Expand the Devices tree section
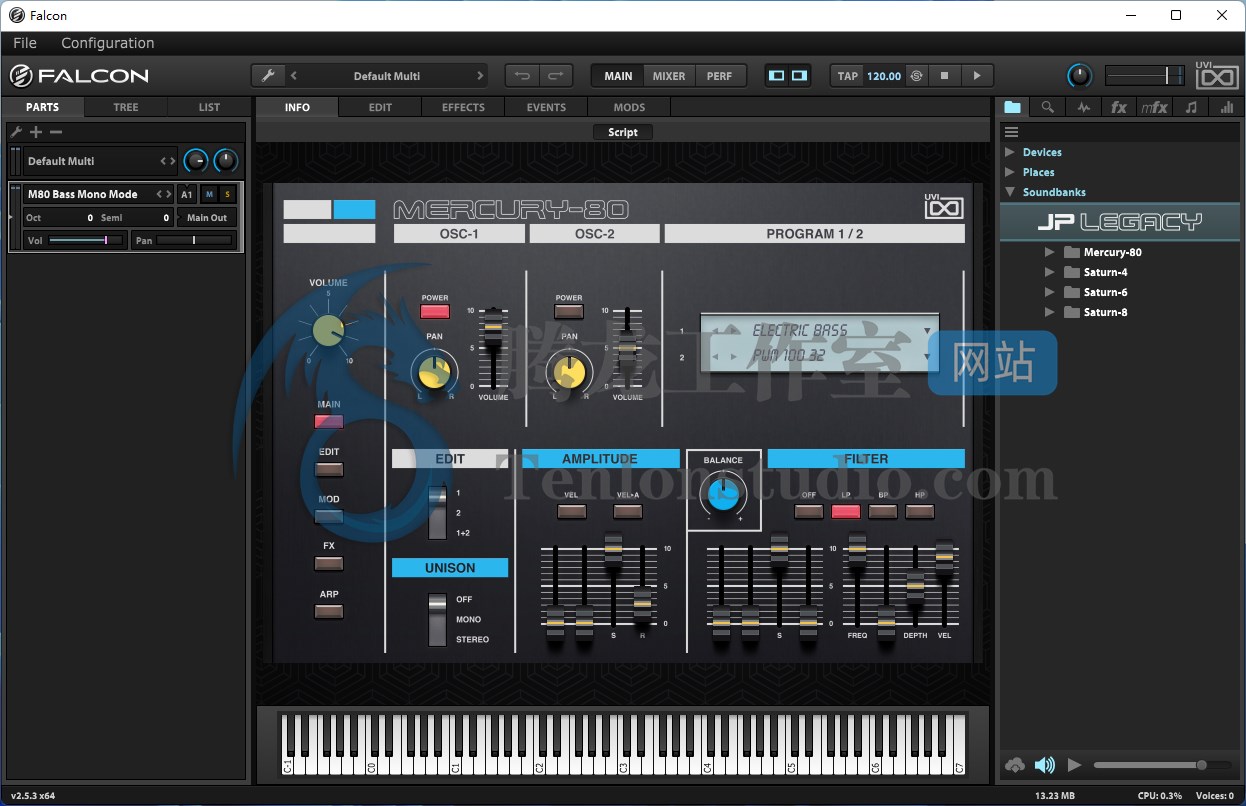 1010,152
